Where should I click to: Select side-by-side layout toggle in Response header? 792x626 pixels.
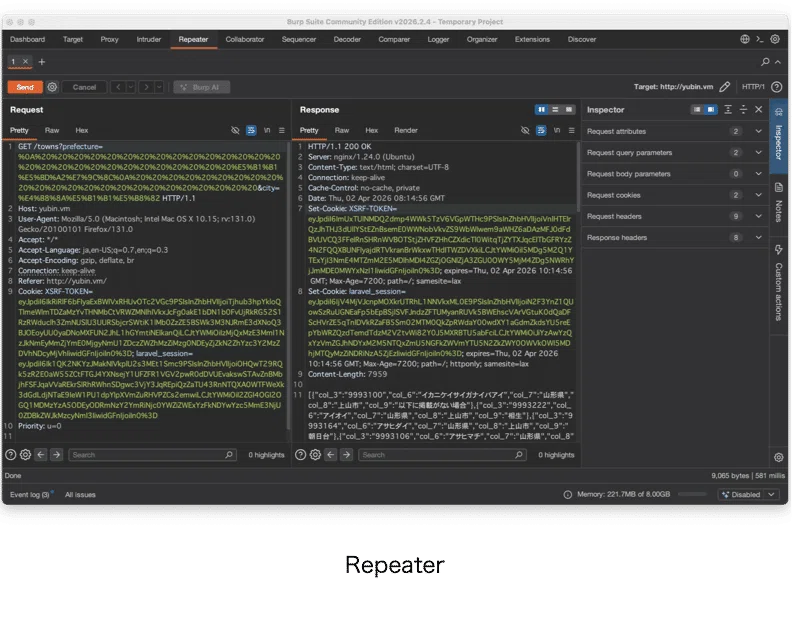point(541,110)
